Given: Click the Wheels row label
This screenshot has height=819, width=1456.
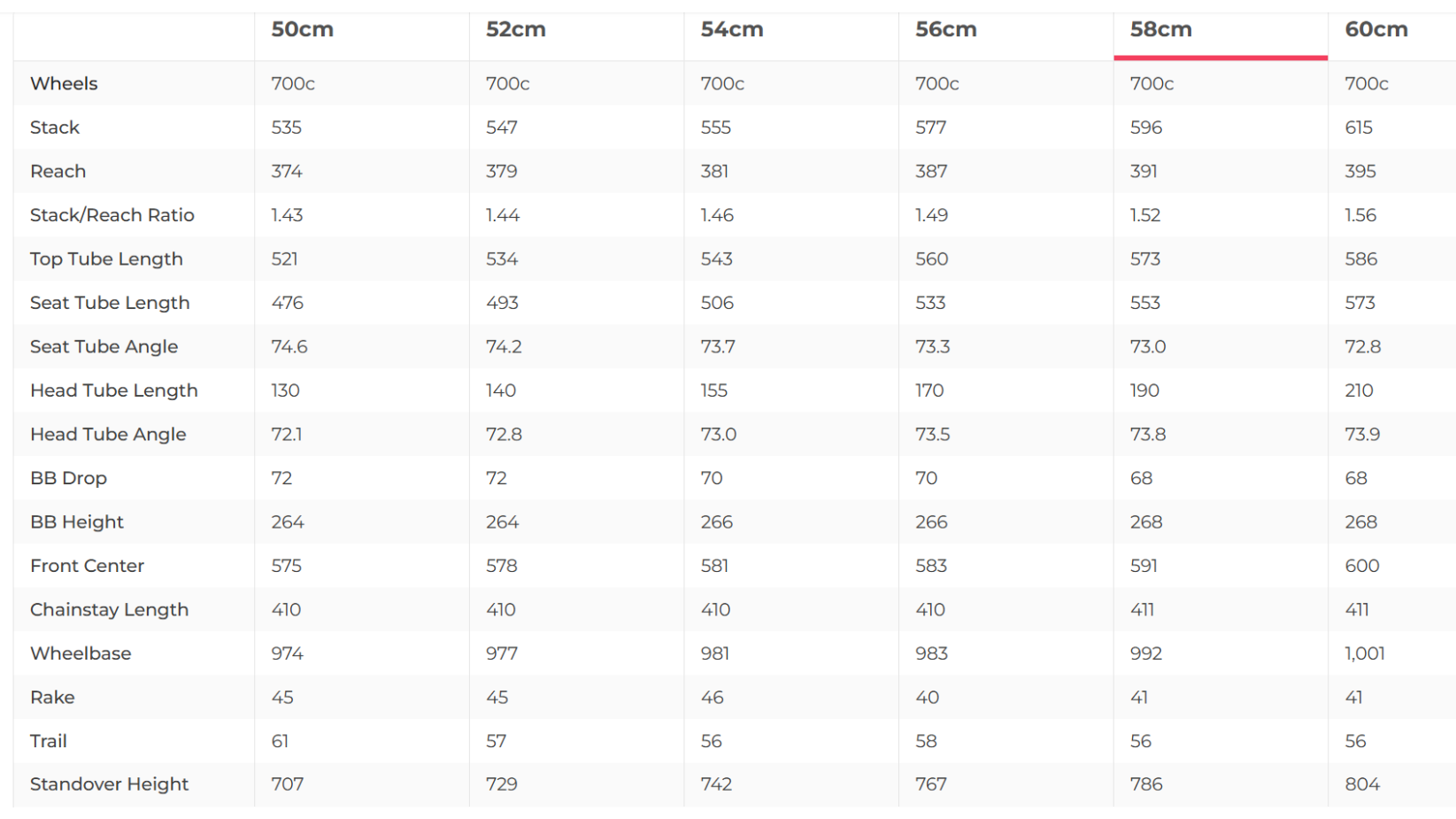Looking at the screenshot, I should pos(64,83).
